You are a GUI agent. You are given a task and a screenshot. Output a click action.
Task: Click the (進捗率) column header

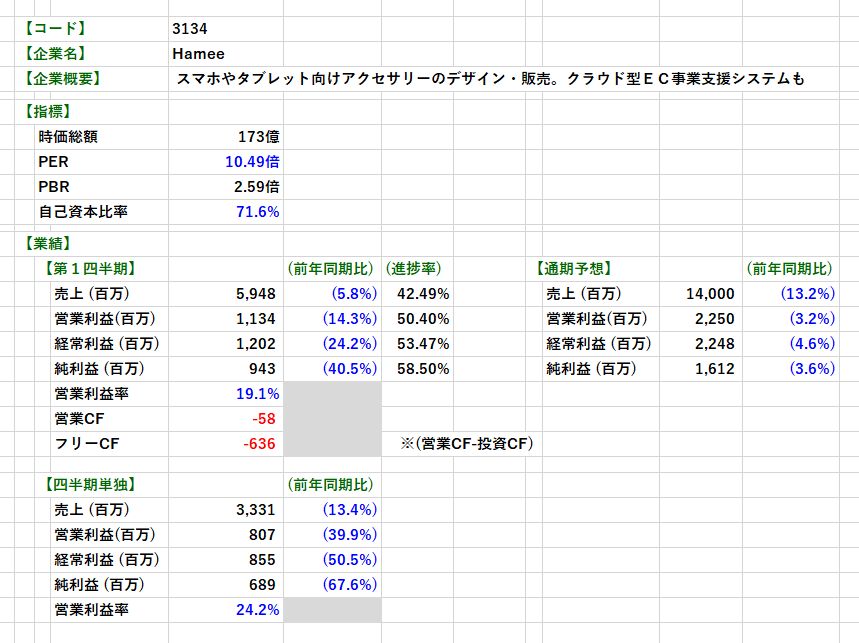point(413,269)
